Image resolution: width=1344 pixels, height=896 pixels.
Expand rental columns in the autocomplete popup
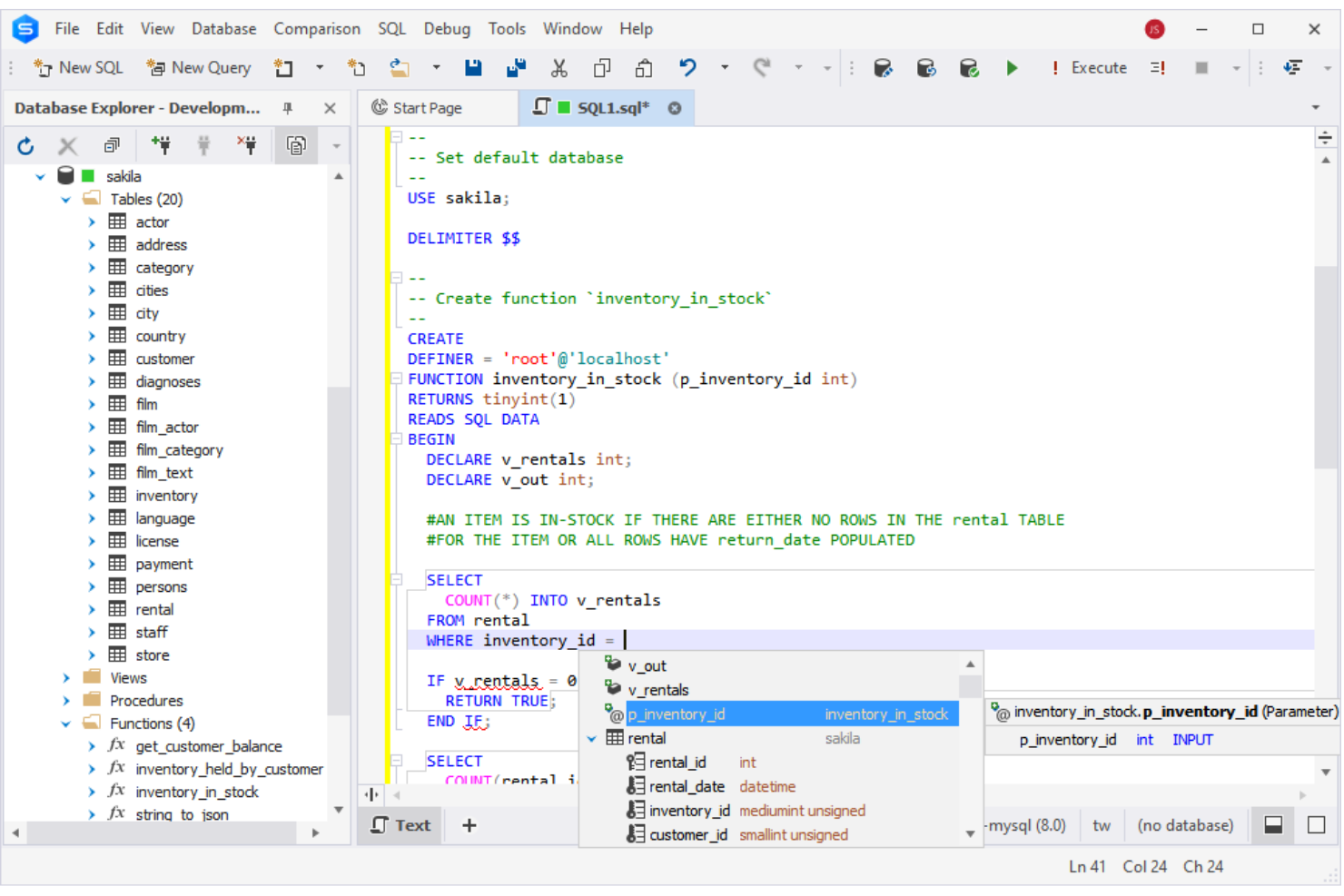click(592, 738)
